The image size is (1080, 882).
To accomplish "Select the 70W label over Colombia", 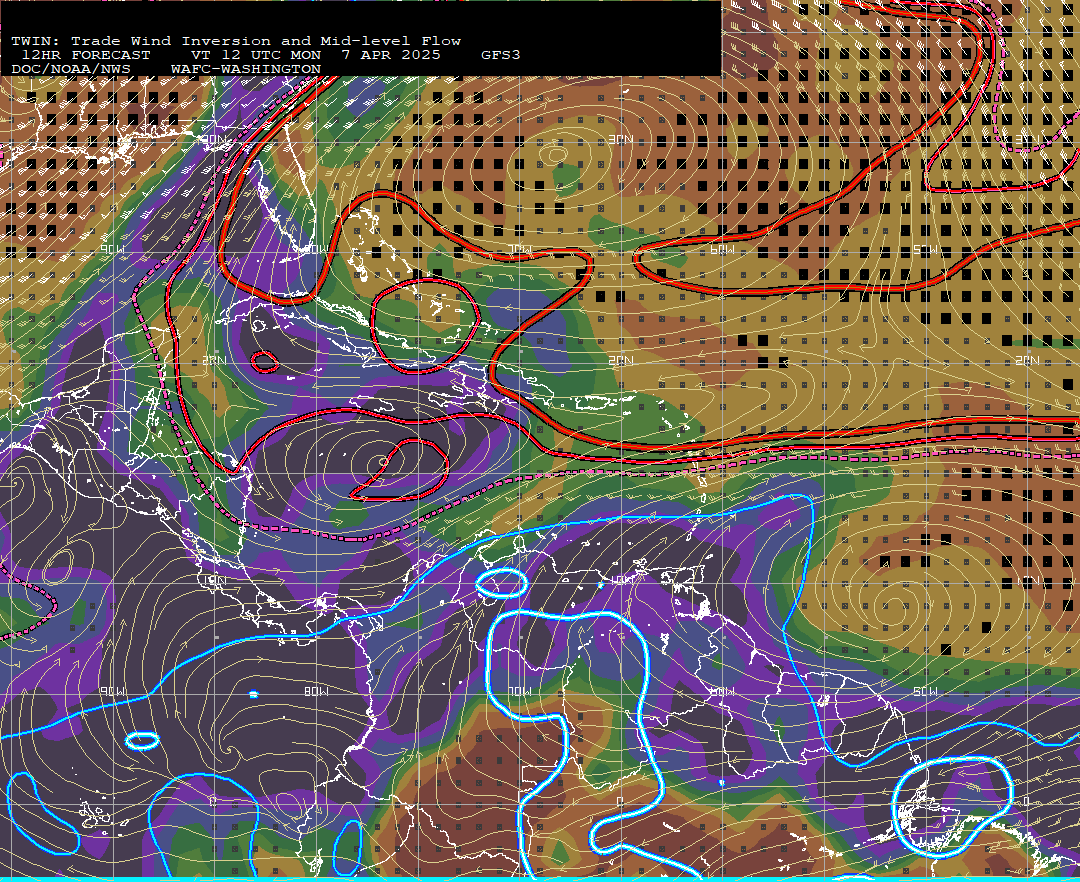I will [x=520, y=691].
